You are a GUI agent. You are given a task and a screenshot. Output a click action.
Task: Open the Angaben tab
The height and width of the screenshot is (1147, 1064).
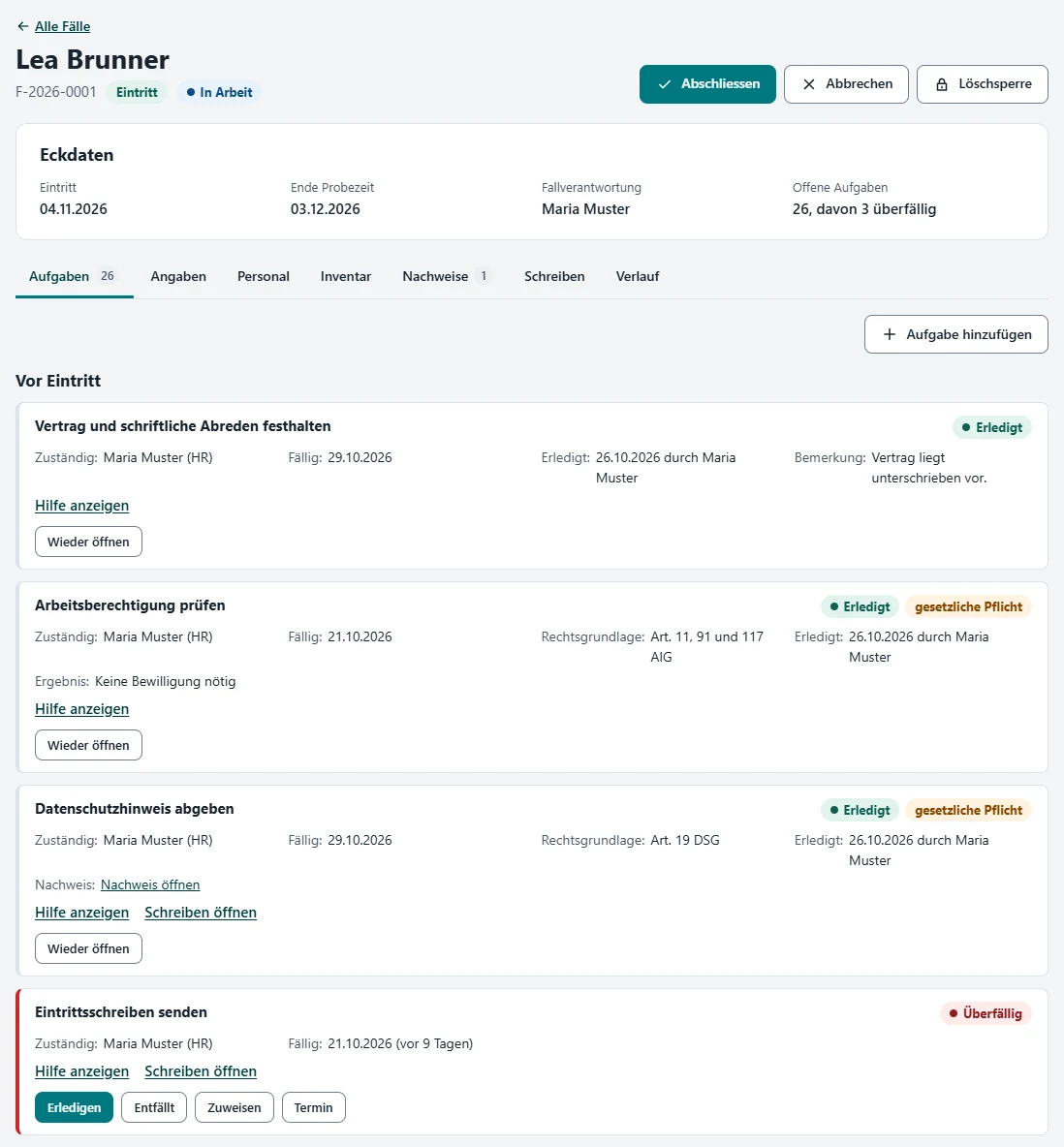coord(178,276)
